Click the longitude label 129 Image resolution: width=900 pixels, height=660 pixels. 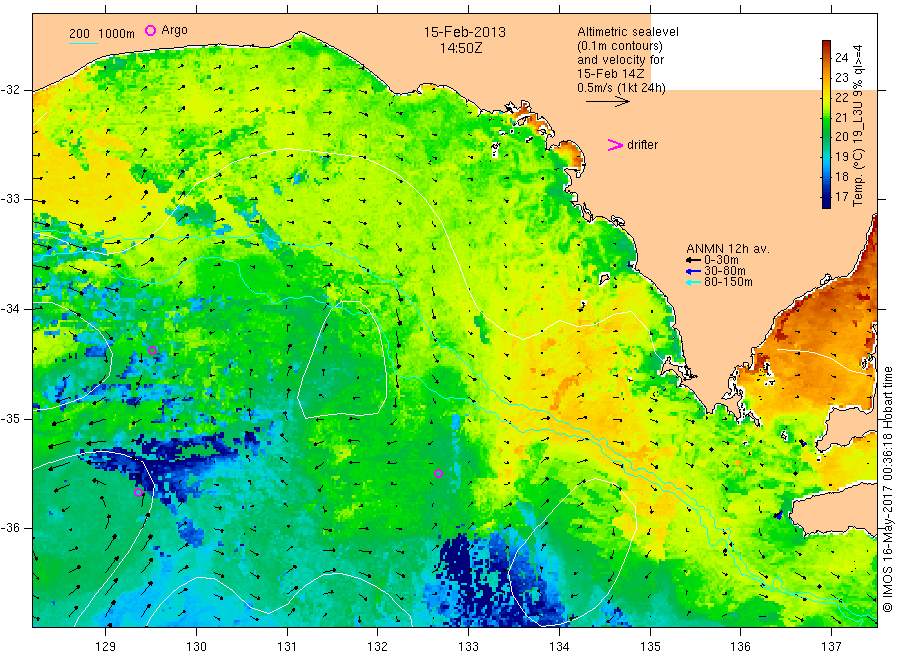click(106, 647)
